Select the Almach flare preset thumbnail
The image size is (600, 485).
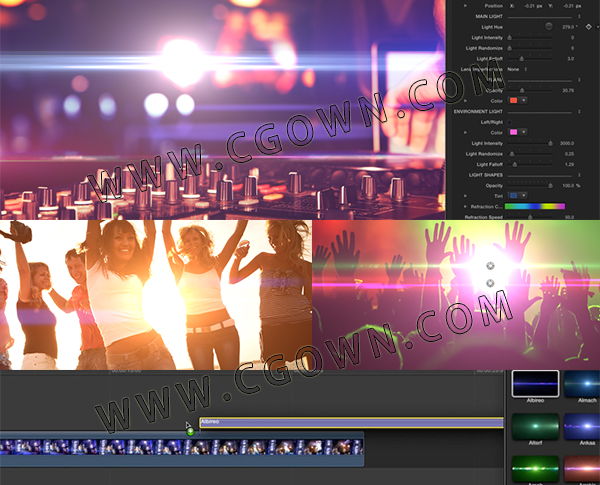click(x=582, y=384)
